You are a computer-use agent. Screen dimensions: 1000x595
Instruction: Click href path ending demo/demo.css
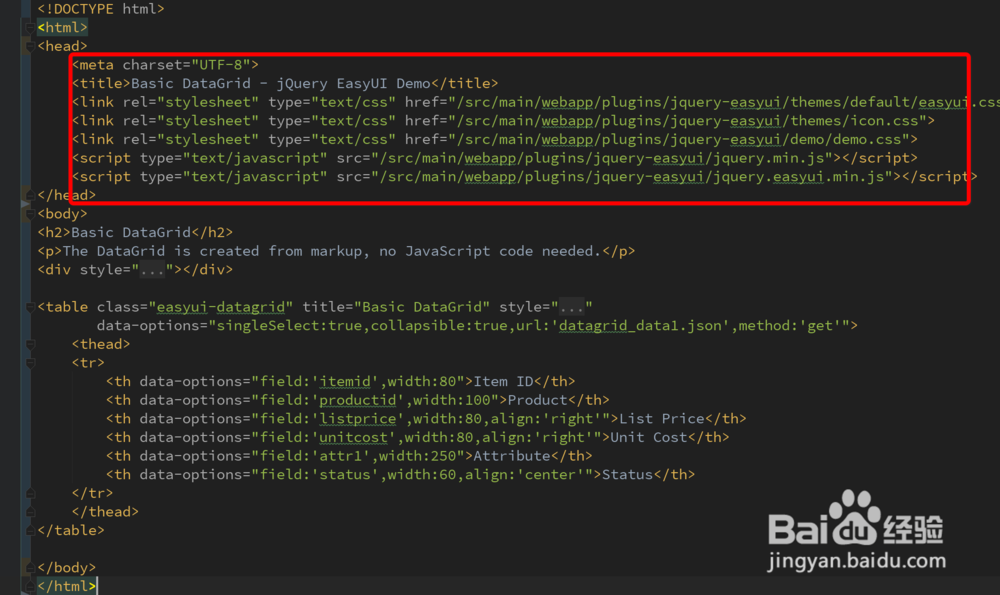[679, 139]
